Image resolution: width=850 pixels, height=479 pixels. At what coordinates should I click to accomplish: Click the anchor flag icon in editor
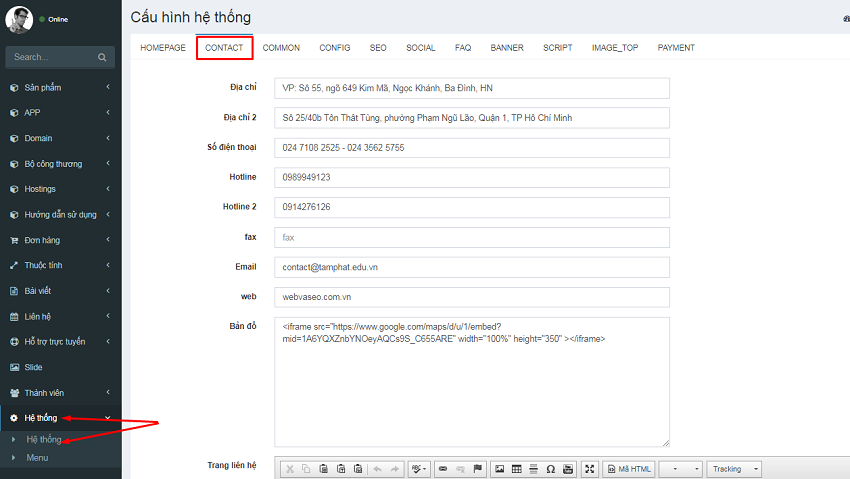click(x=477, y=468)
